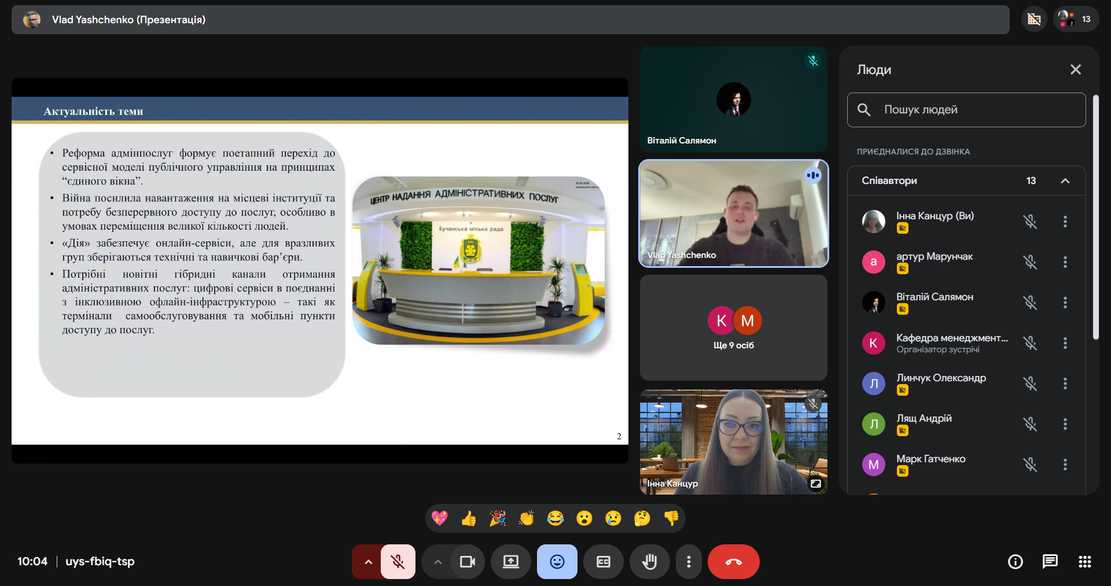The height and width of the screenshot is (586, 1111).
Task: Open more options for Линчук Олександр
Action: [x=1065, y=383]
